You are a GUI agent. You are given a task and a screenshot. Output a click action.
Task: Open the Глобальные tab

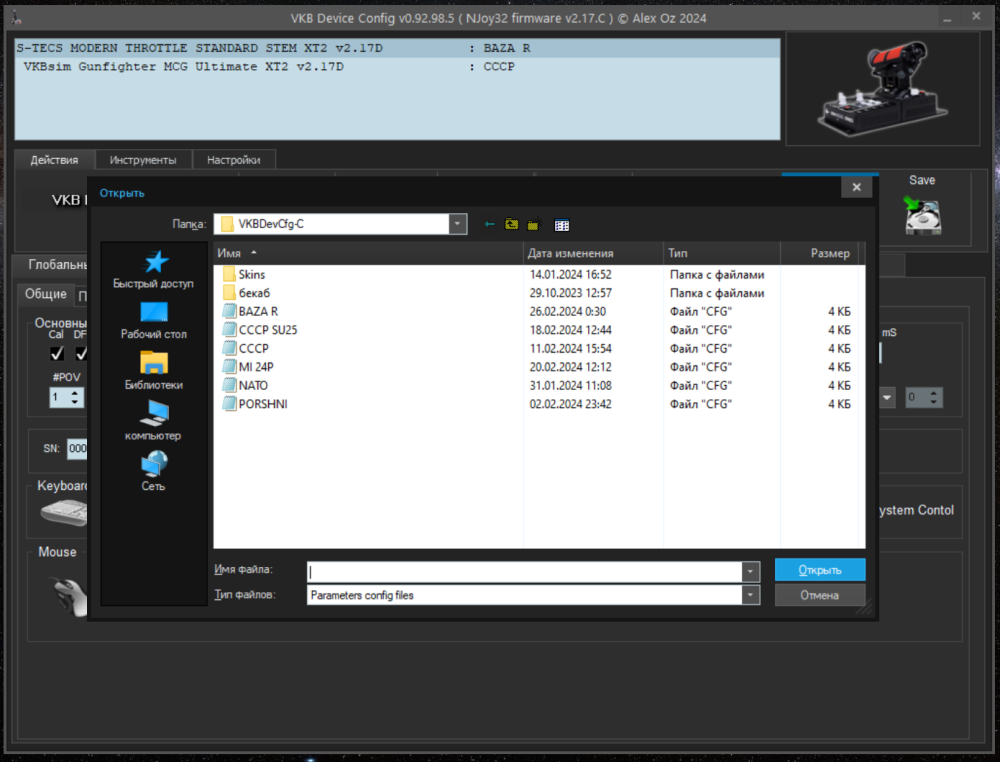click(54, 265)
